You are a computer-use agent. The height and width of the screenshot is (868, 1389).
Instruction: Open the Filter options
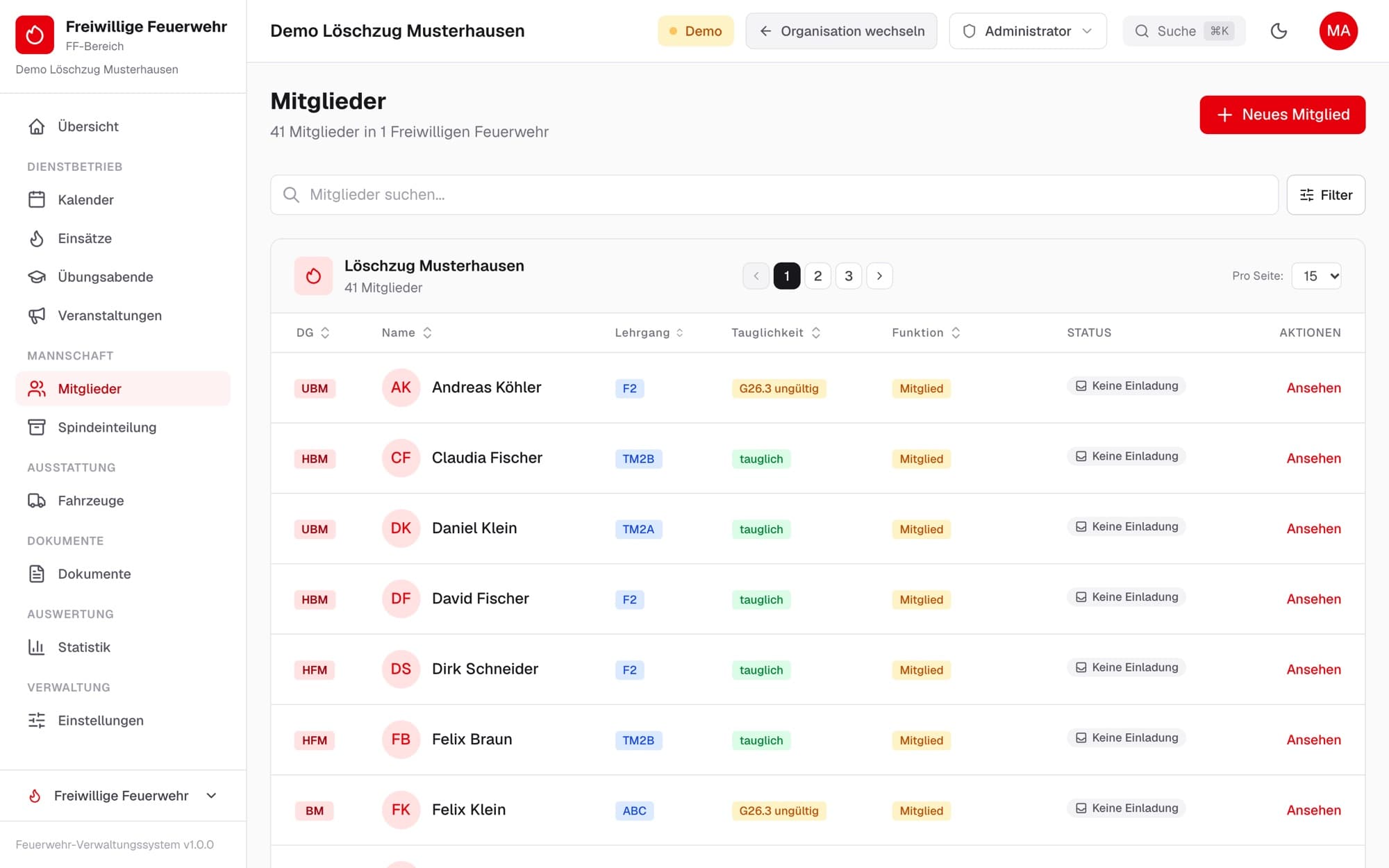point(1325,195)
